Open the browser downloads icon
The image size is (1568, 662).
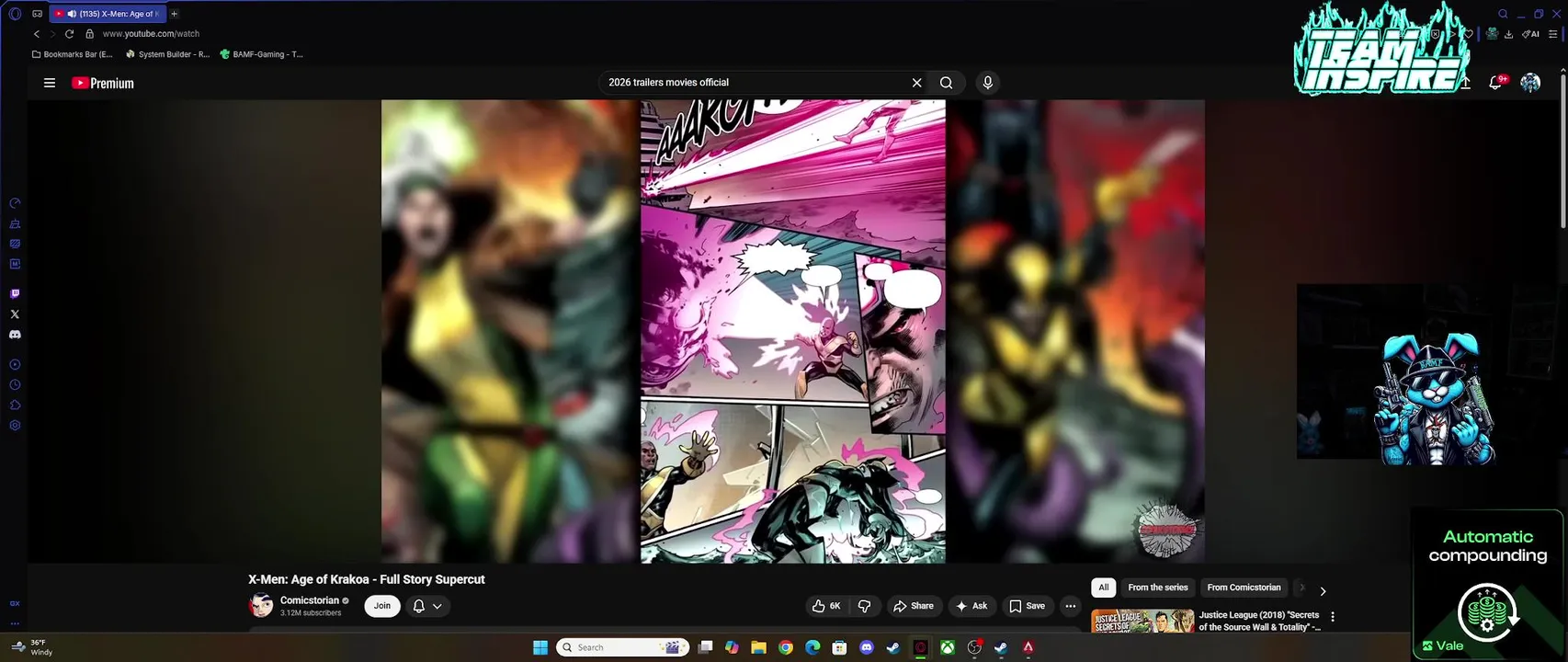[1508, 34]
